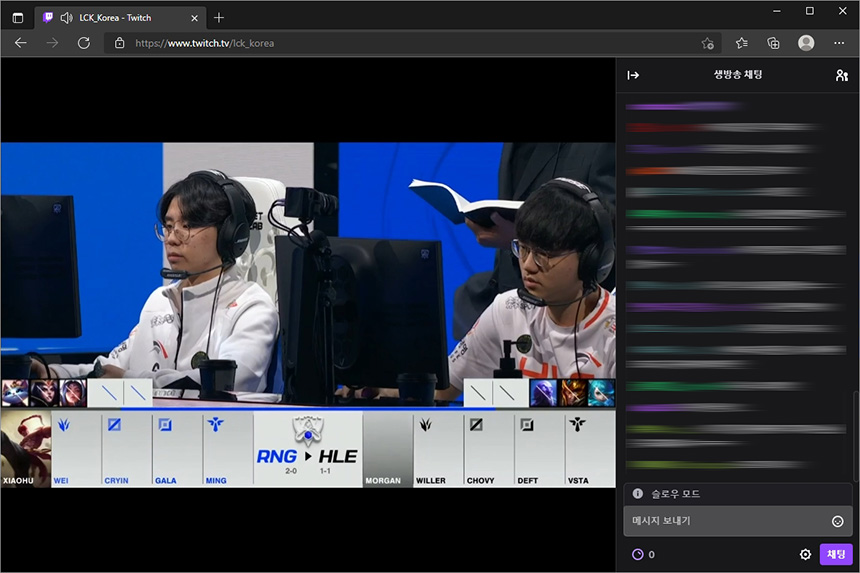Viewport: 860px width, 573px height.
Task: Click the CHOVY mid role icon
Action: coord(476,424)
